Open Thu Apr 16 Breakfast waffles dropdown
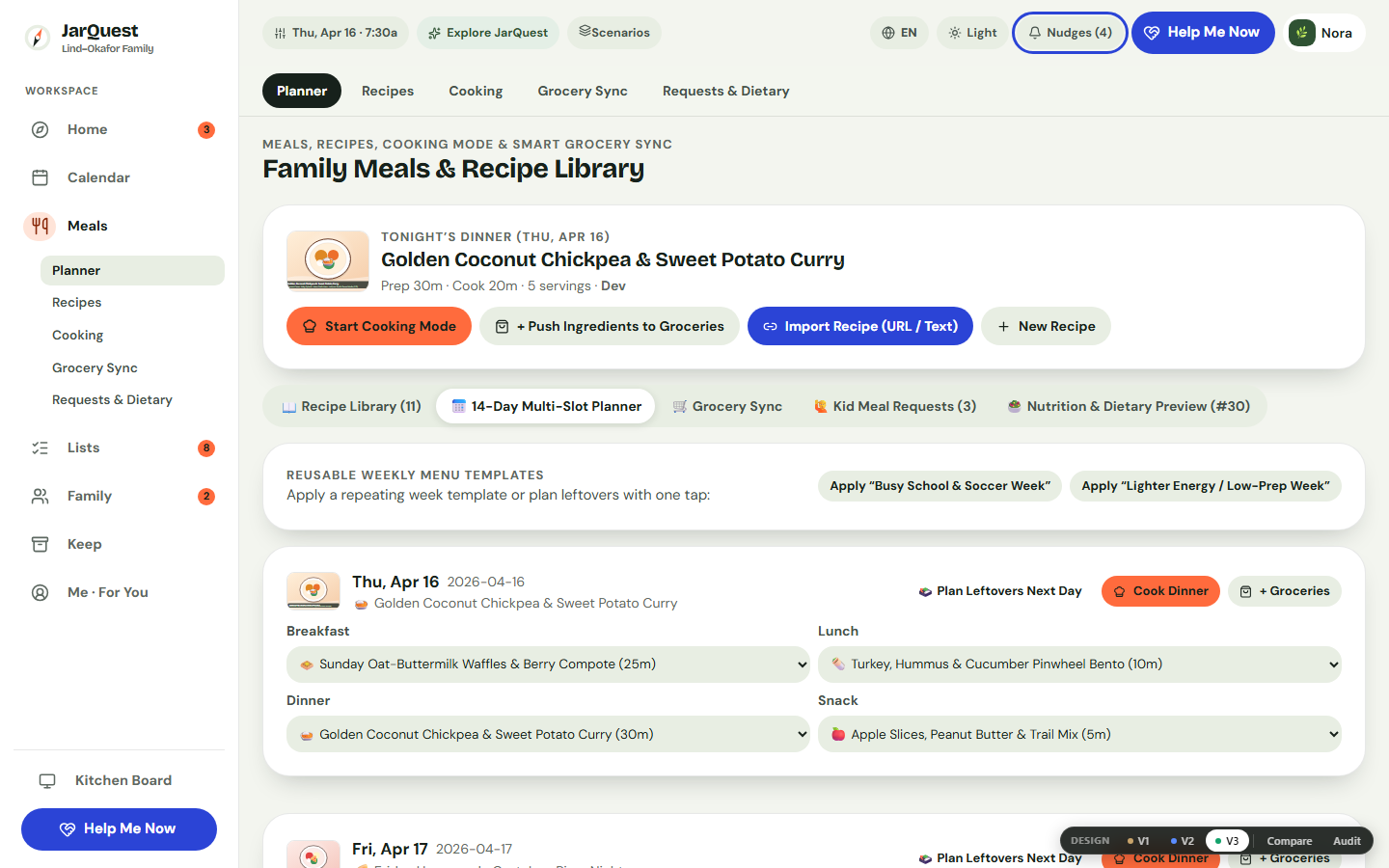Screen dimensions: 1389x868 [548, 665]
